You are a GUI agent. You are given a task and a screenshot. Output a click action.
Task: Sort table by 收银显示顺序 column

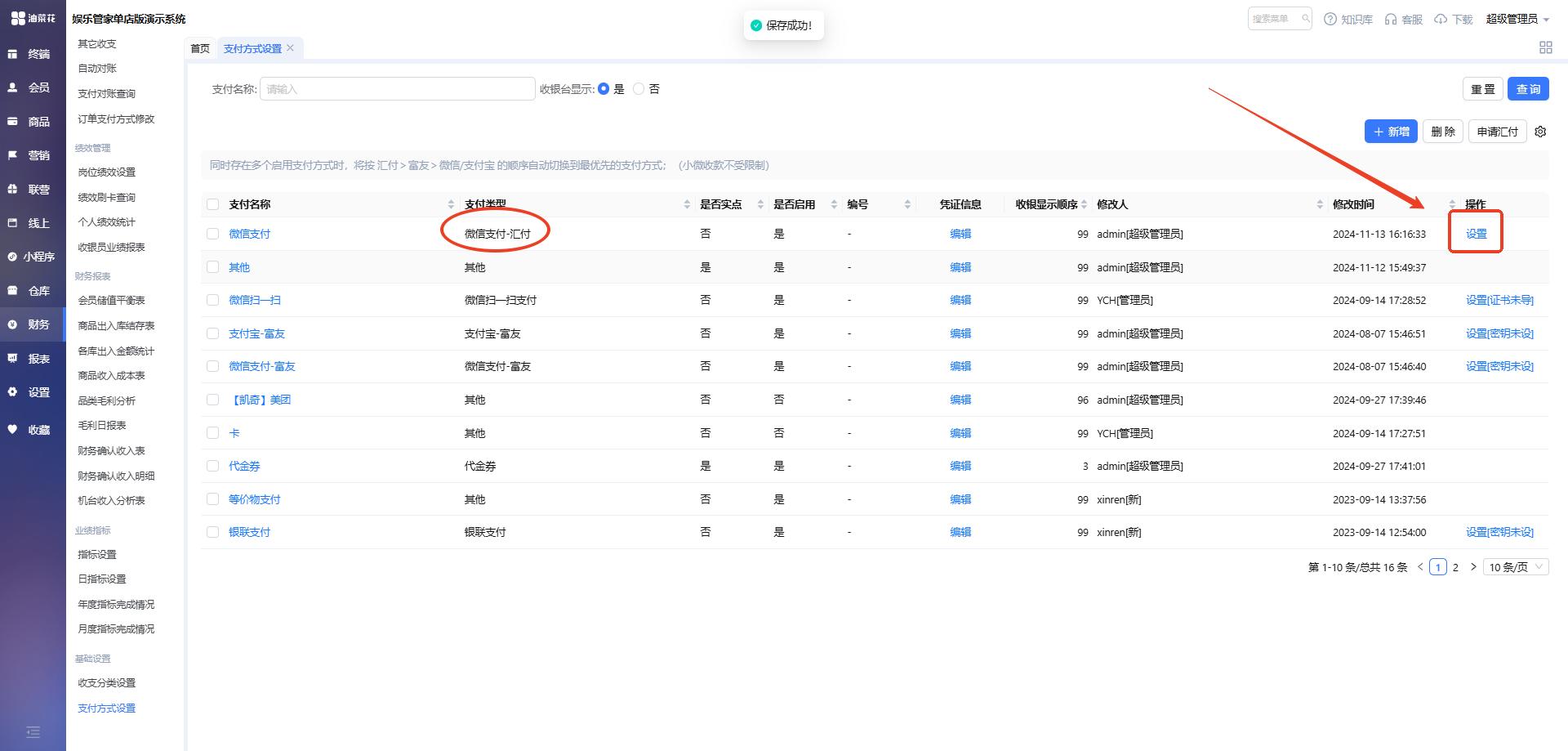1085,204
